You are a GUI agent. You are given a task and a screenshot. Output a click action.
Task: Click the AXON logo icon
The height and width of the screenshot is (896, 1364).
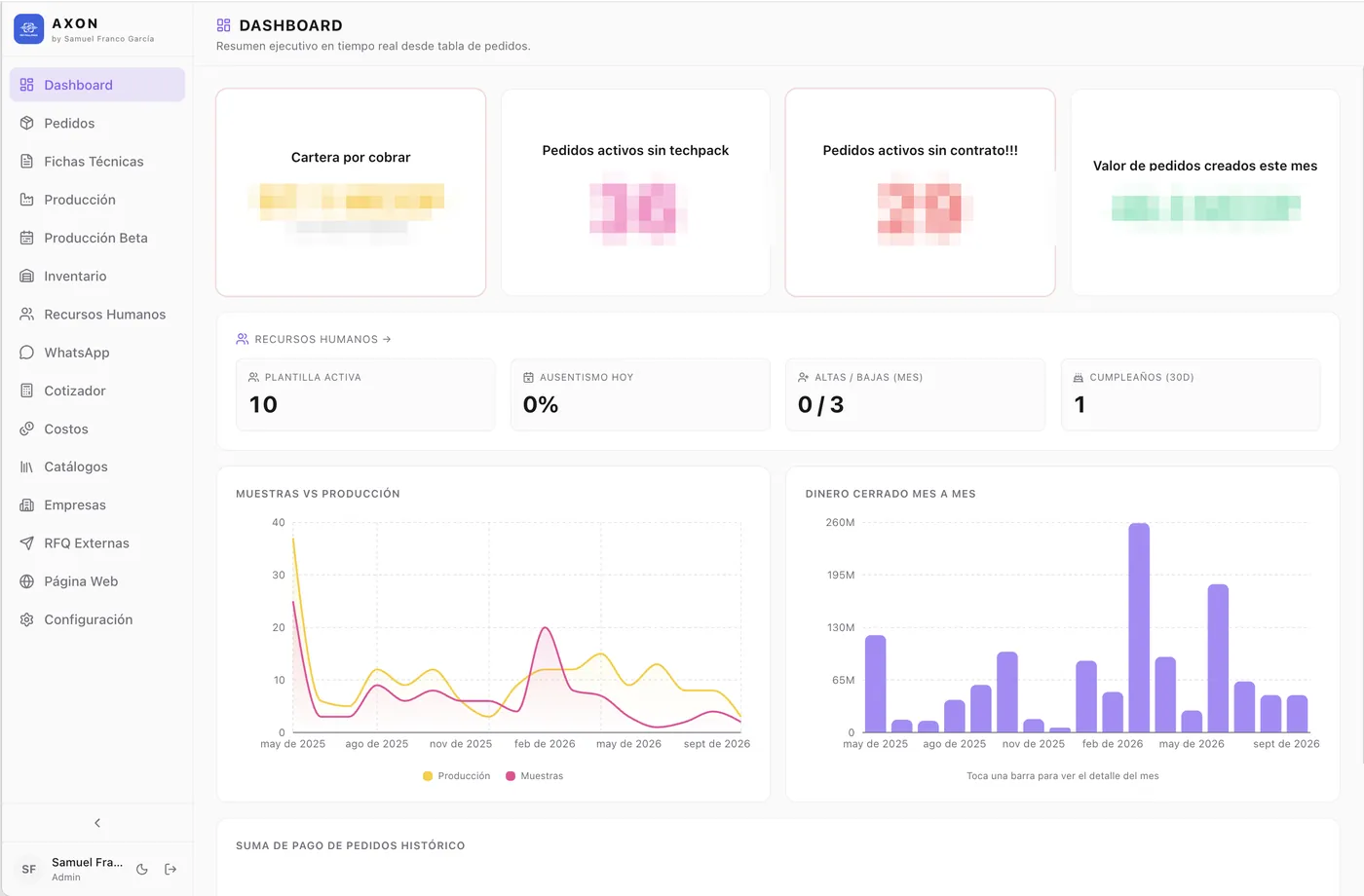(29, 29)
